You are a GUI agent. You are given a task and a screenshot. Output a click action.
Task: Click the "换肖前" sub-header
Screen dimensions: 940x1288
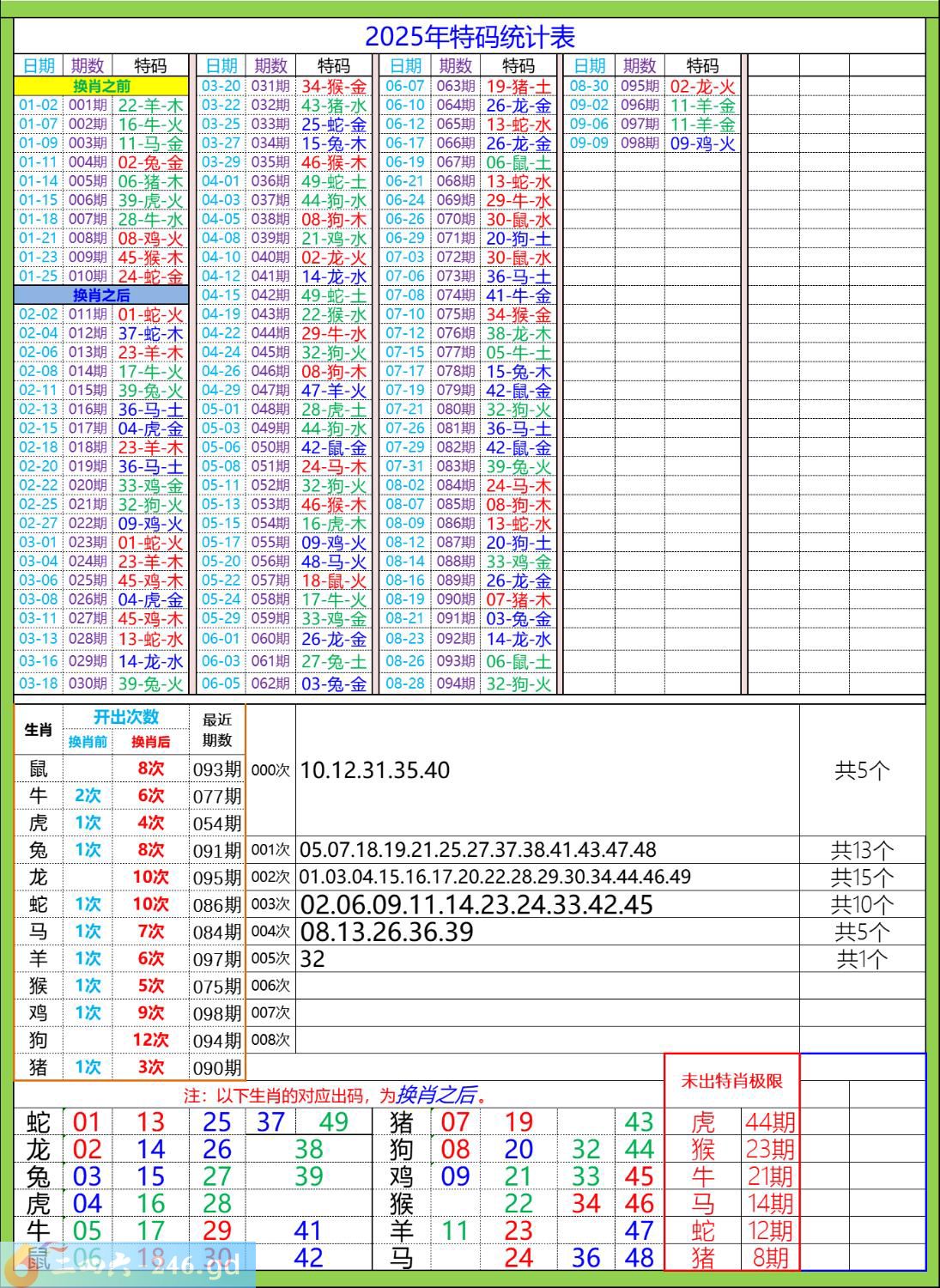point(88,742)
